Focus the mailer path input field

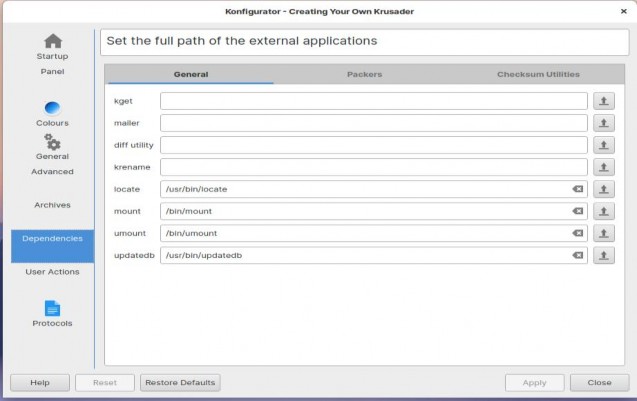pos(374,123)
